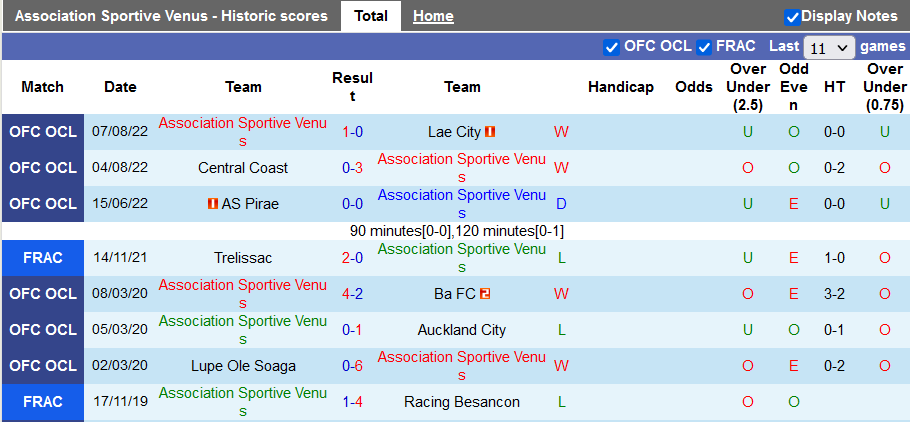The height and width of the screenshot is (422, 910).
Task: Switch to the Total tab
Action: point(371,16)
